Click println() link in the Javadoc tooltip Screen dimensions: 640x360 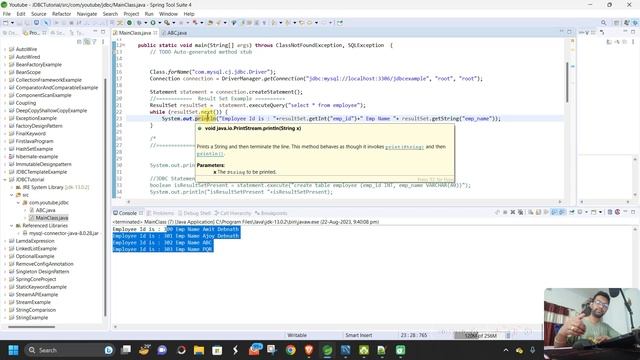[x=210, y=154]
